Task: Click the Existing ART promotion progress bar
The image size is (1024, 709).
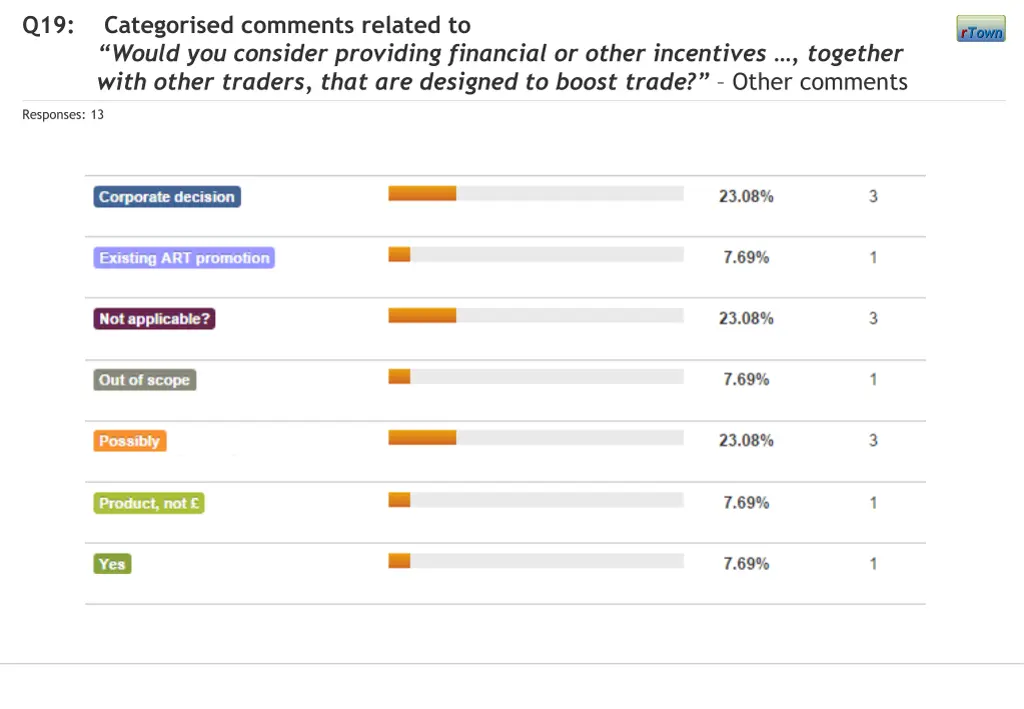Action: (535, 255)
